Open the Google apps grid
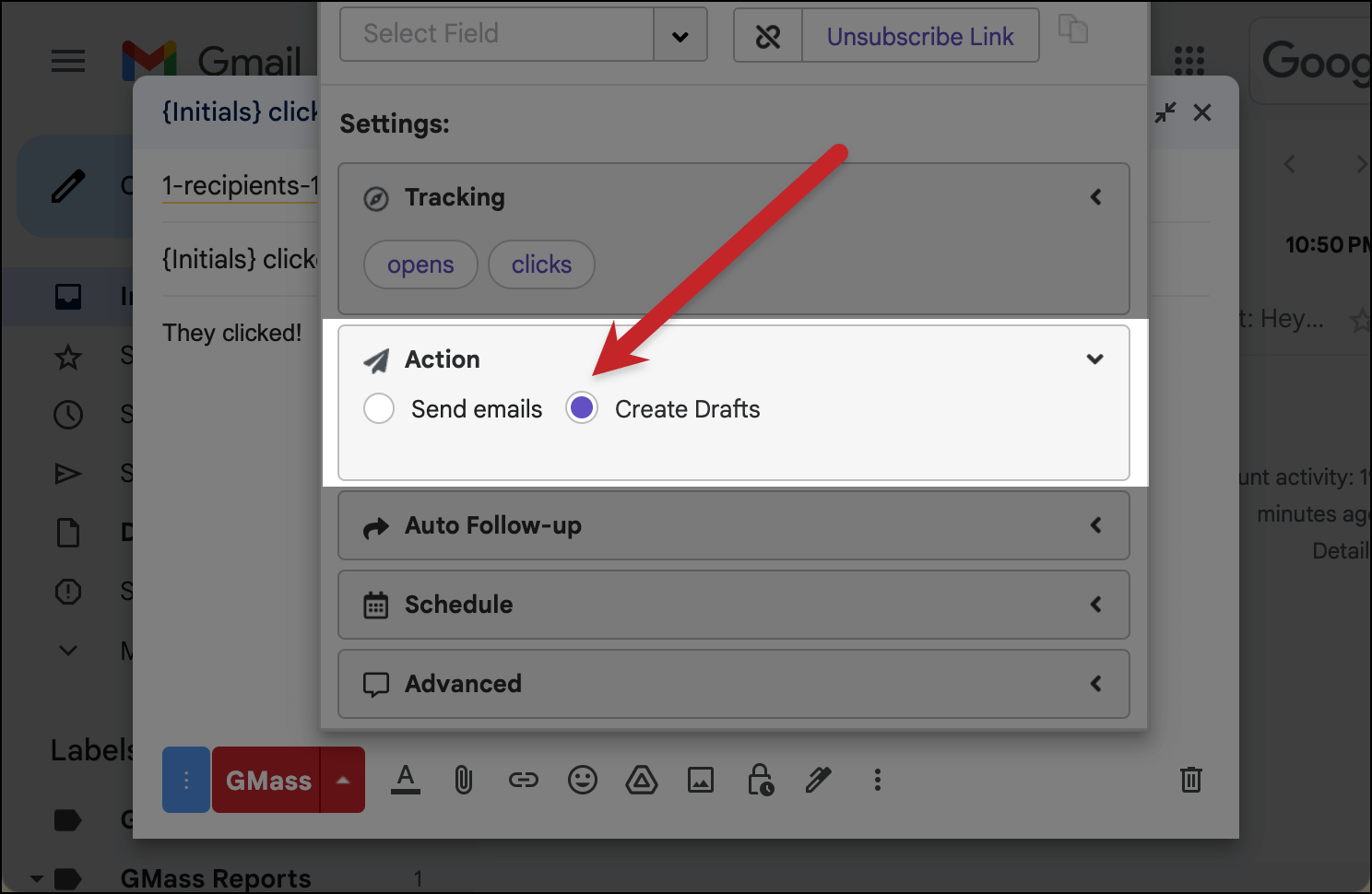 coord(1189,62)
